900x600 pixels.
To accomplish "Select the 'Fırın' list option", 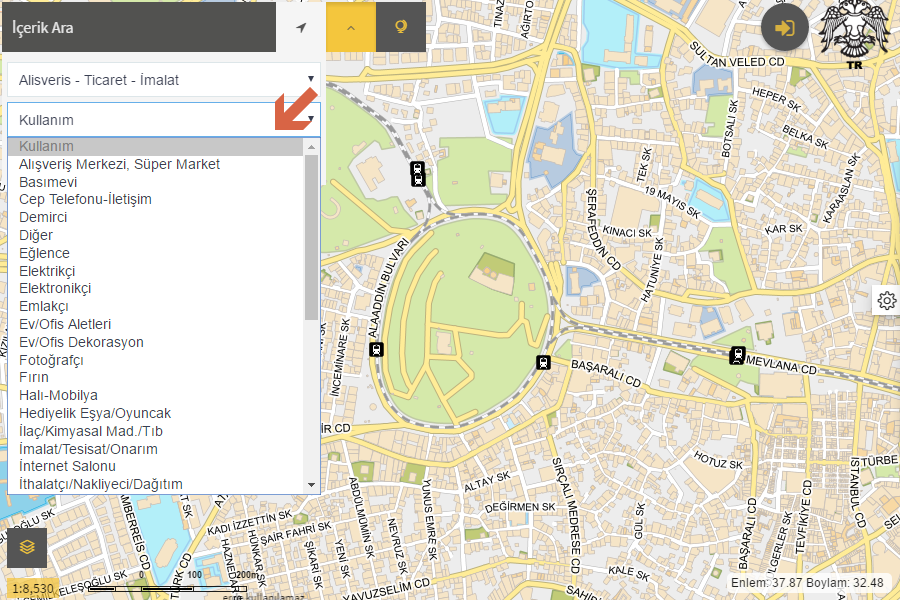I will (33, 377).
